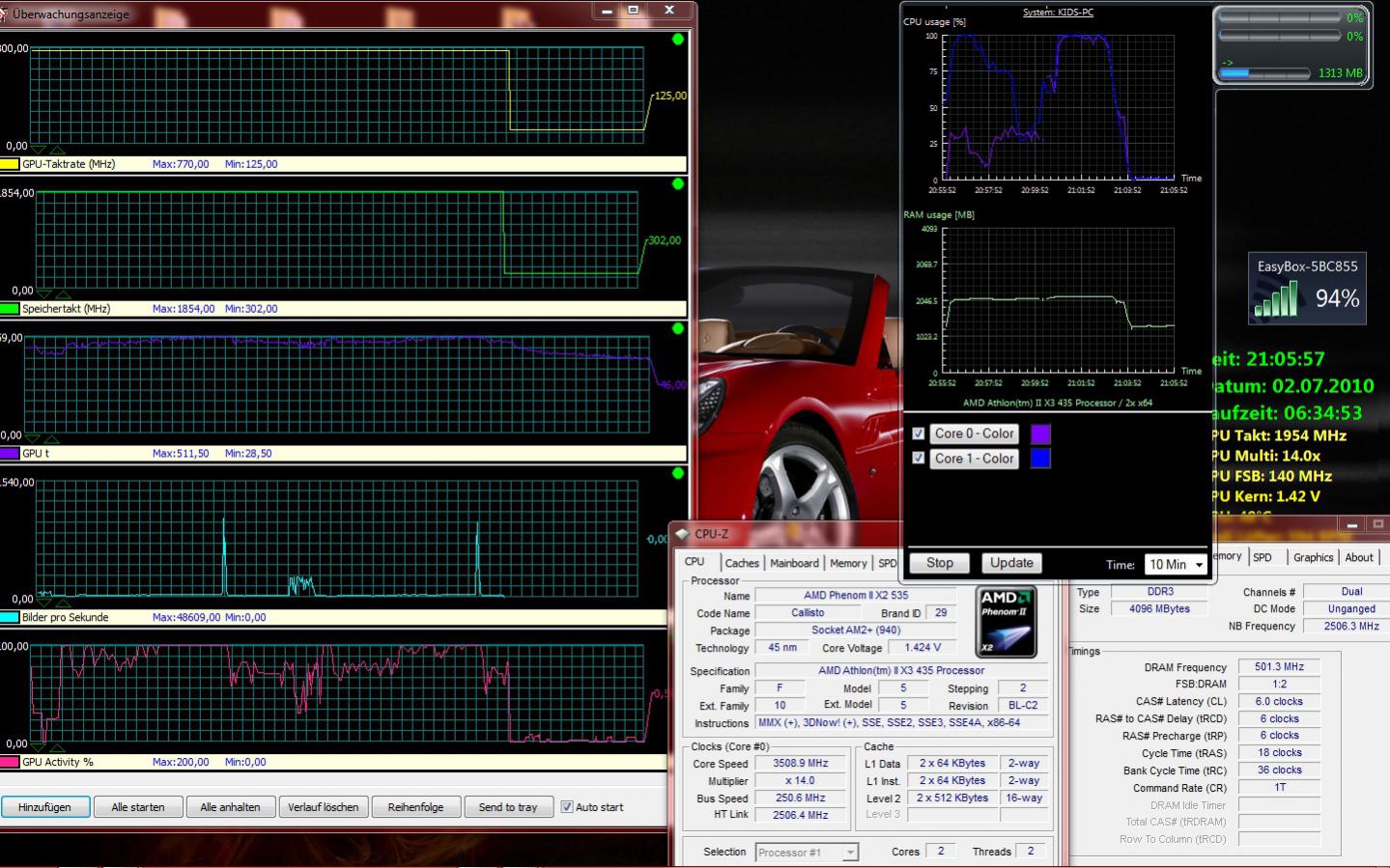Click the Reihenfolge button
The image size is (1390, 868).
point(415,807)
